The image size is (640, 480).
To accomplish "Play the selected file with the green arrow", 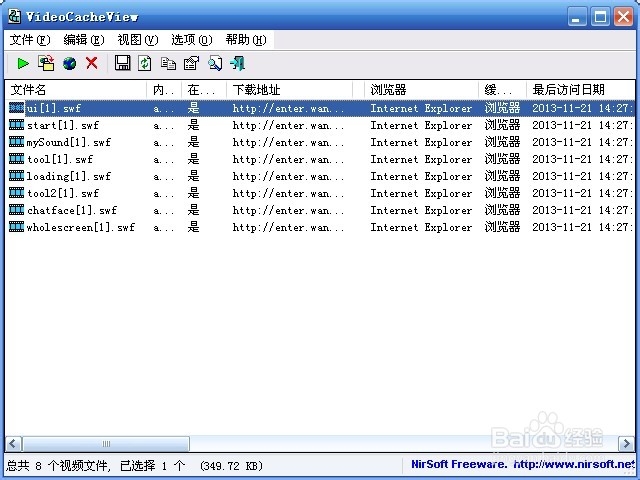I will point(23,63).
